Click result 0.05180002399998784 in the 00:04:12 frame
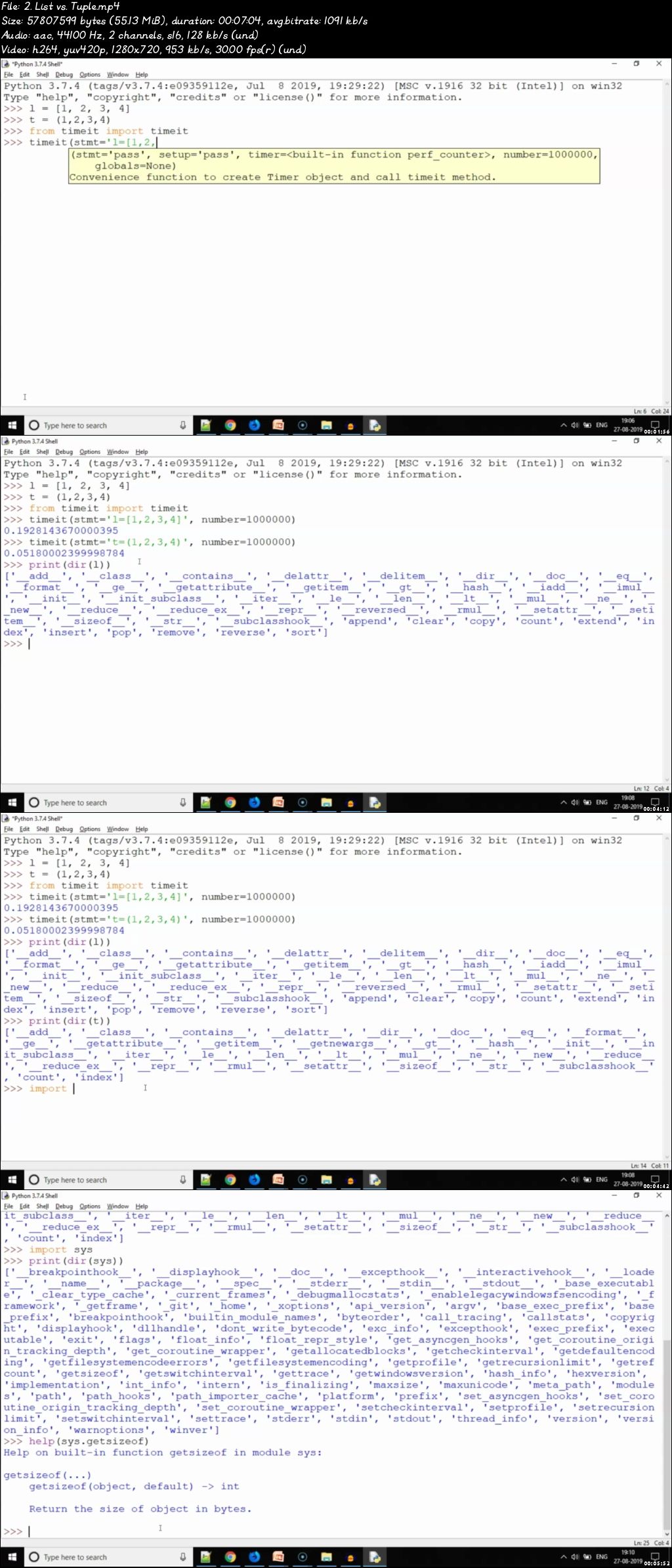This screenshot has height=1568, width=672. [64, 553]
